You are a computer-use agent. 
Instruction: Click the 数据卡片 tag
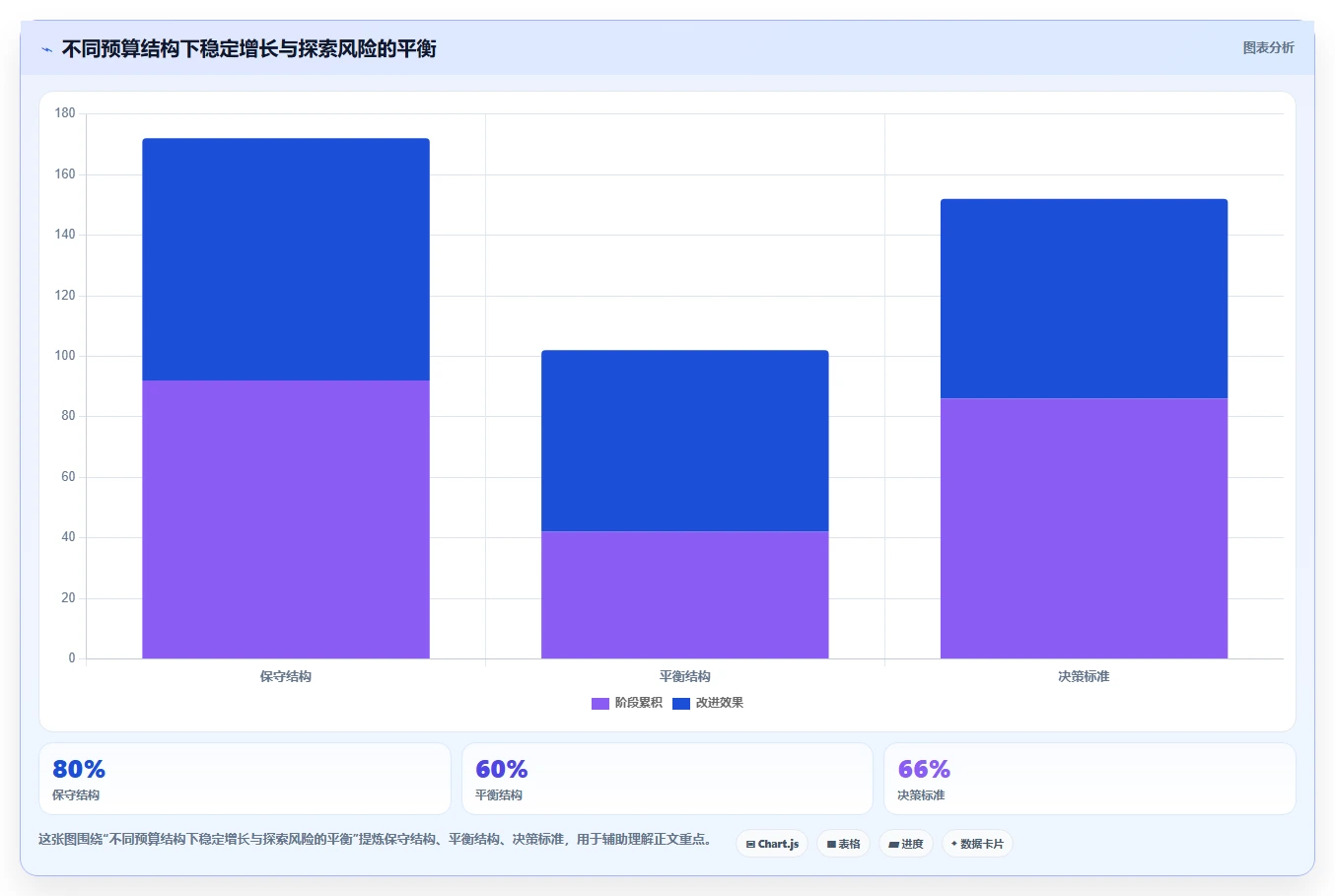coord(977,844)
